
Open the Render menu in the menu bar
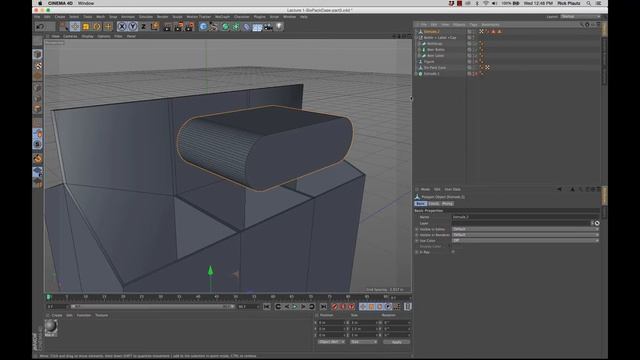[x=162, y=17]
